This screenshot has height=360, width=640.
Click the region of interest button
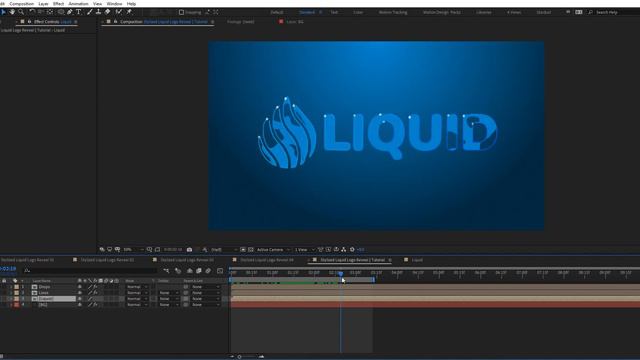[243, 249]
